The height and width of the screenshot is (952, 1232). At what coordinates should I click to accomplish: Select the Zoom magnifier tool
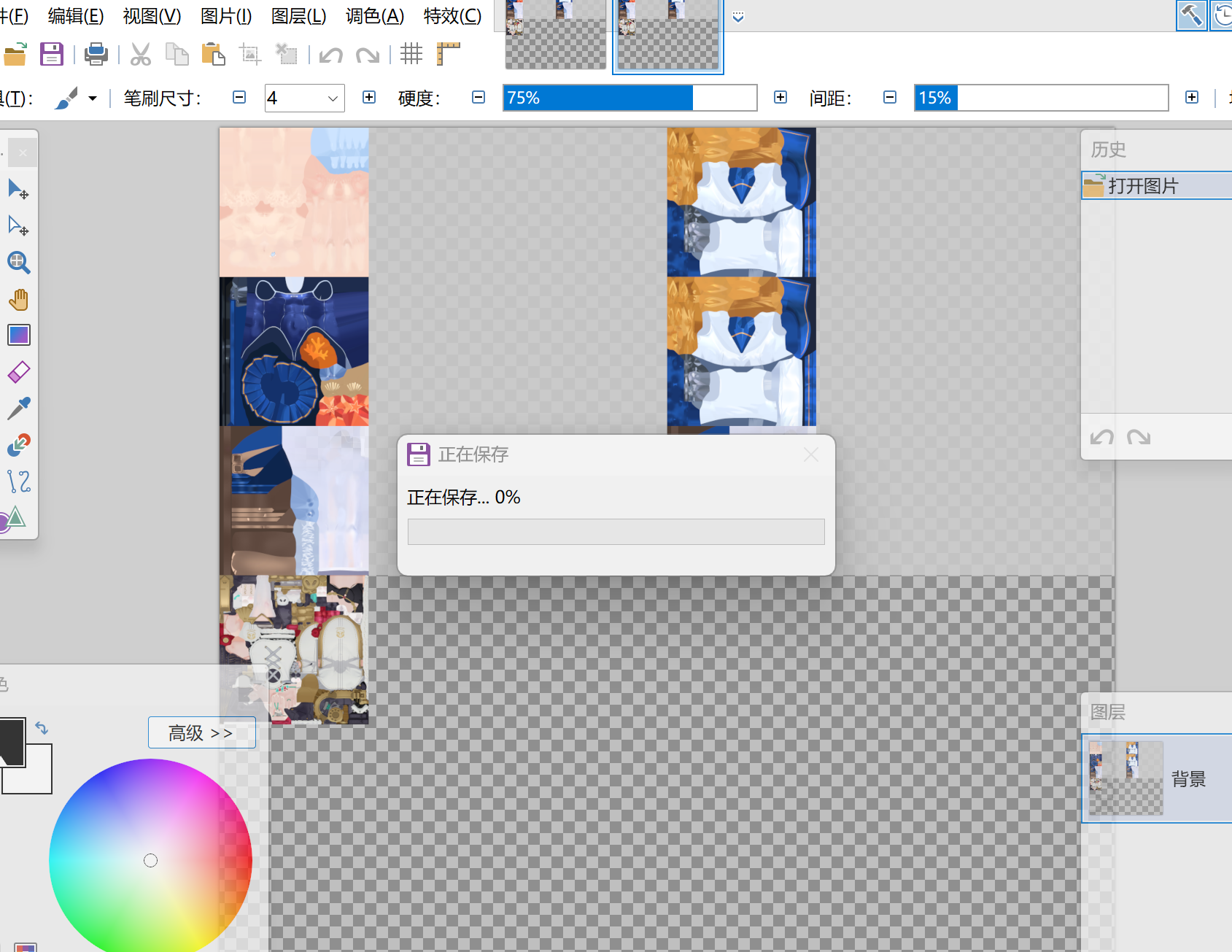18,263
